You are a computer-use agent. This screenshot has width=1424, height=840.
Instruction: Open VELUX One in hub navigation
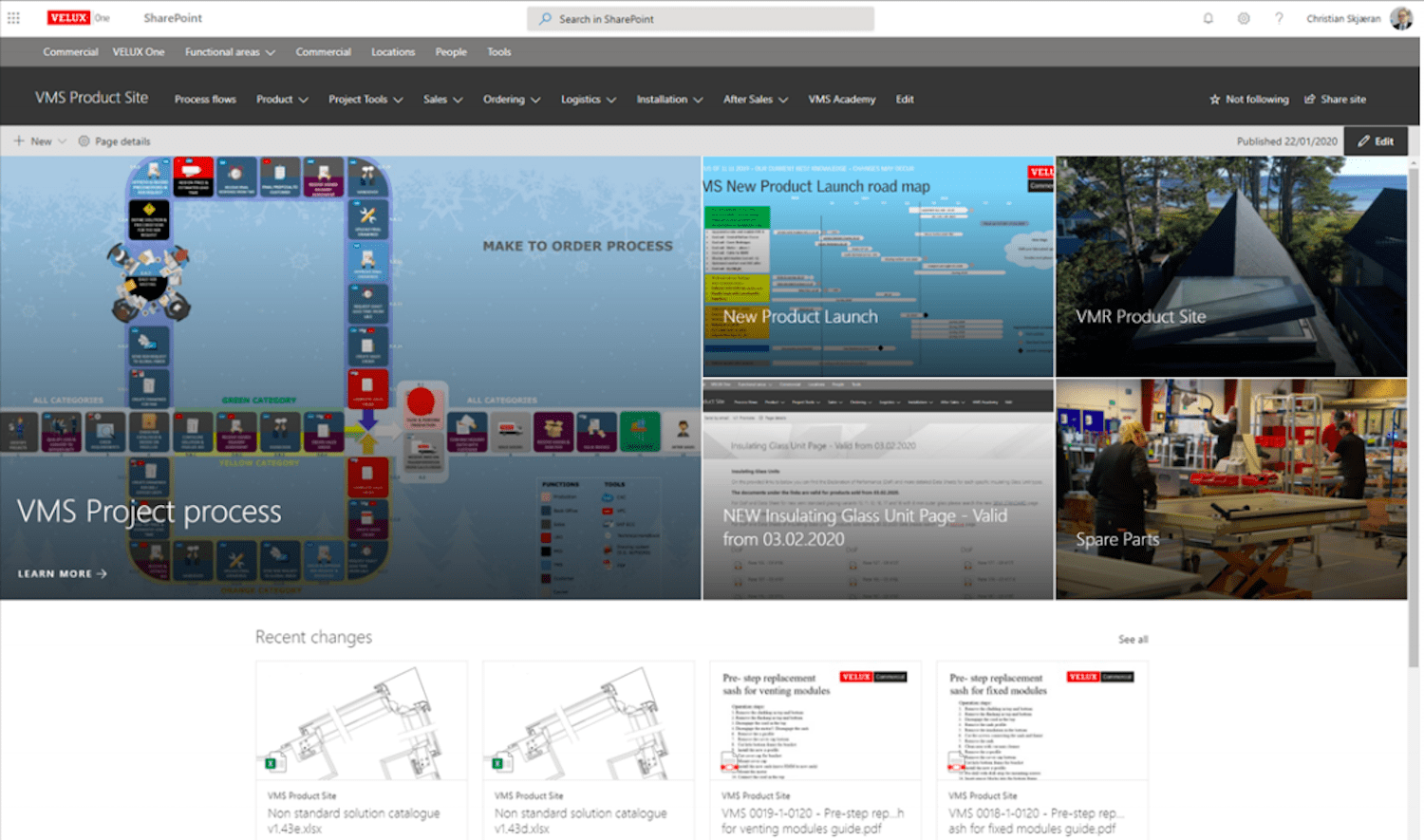(x=139, y=52)
